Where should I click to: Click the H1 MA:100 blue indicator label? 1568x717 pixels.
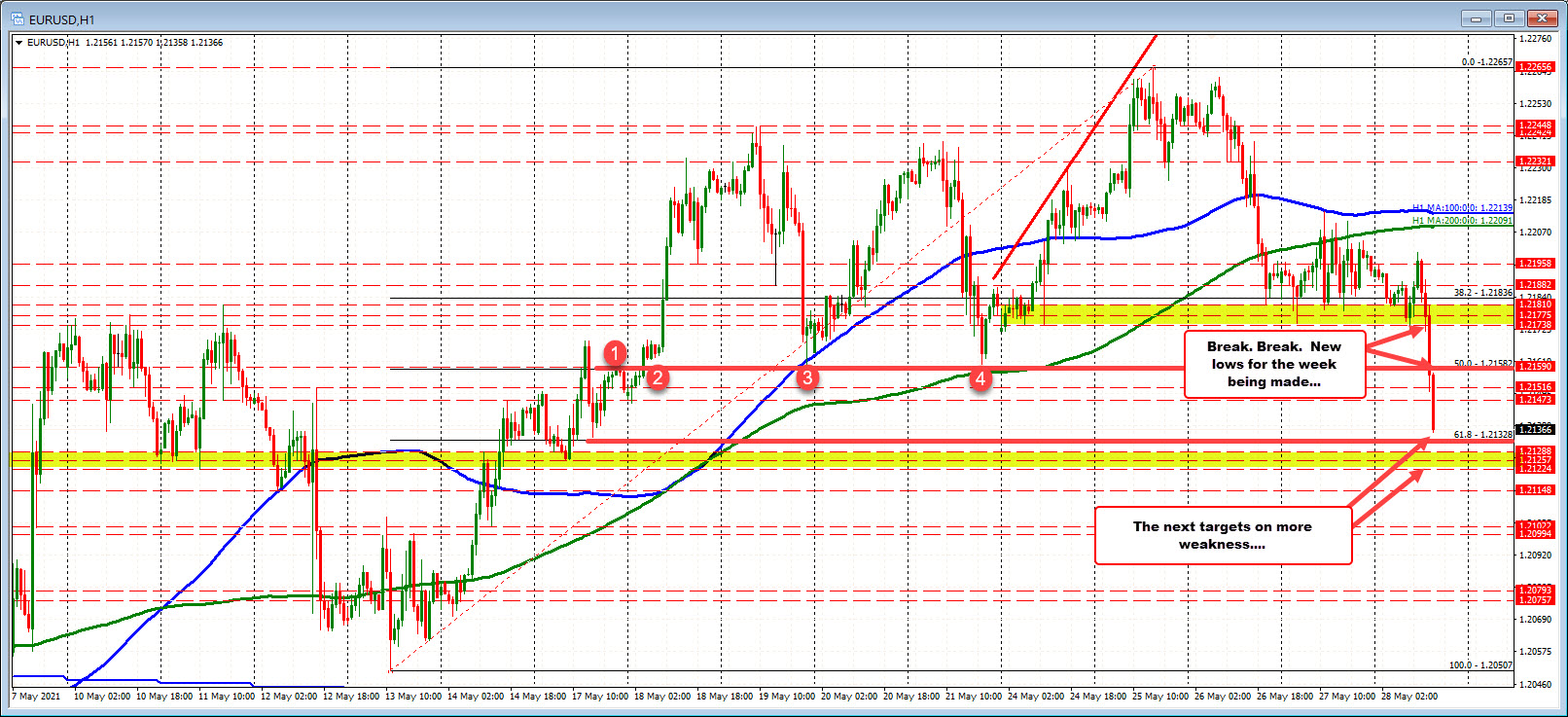1462,208
